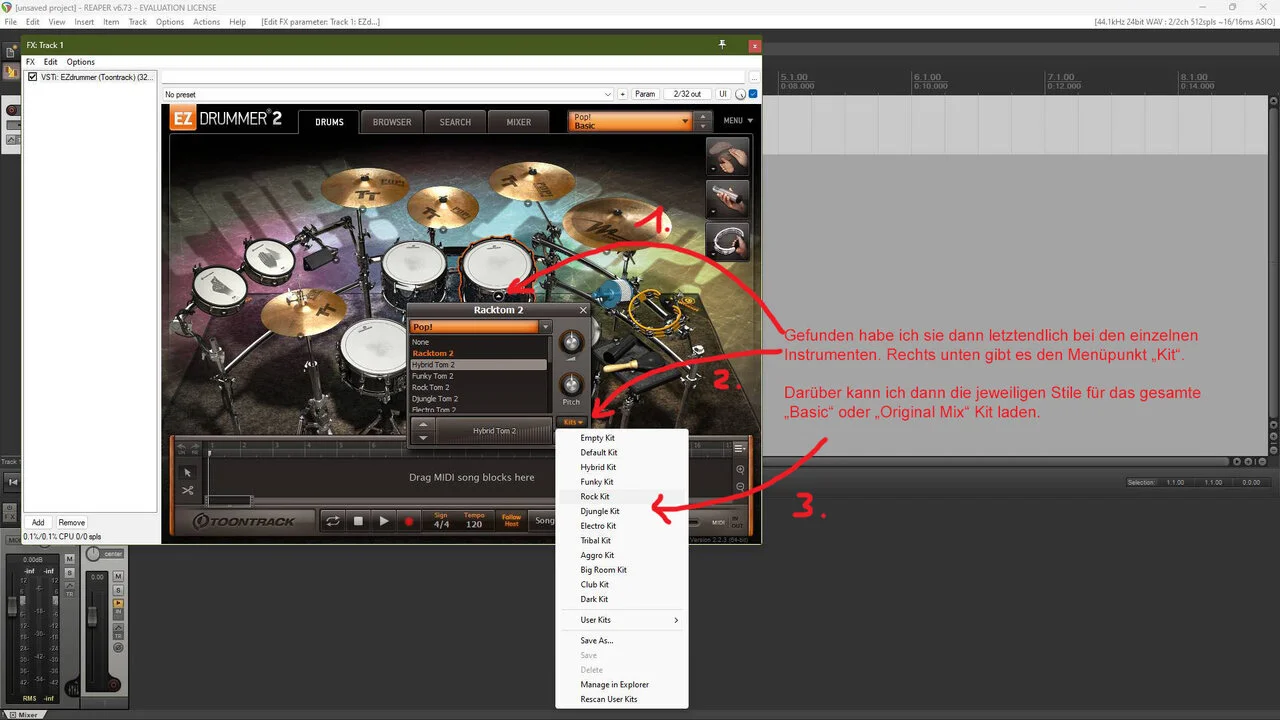Click the Remove FX button
This screenshot has height=720, width=1280.
pyautogui.click(x=71, y=522)
